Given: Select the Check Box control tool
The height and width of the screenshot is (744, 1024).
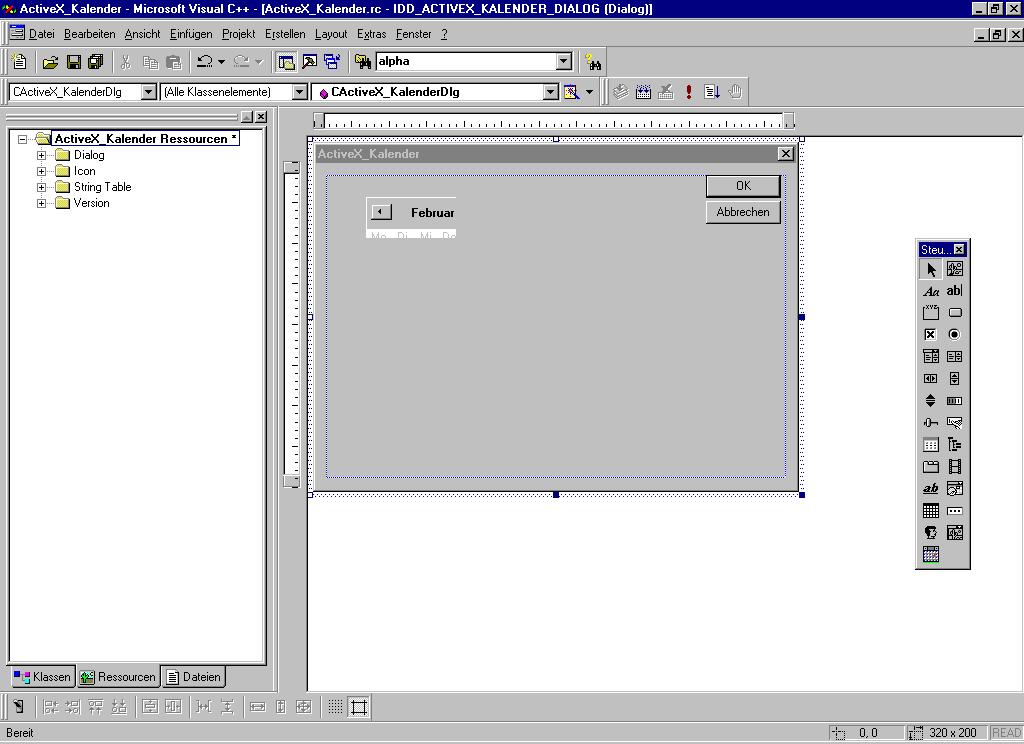Looking at the screenshot, I should coord(931,334).
